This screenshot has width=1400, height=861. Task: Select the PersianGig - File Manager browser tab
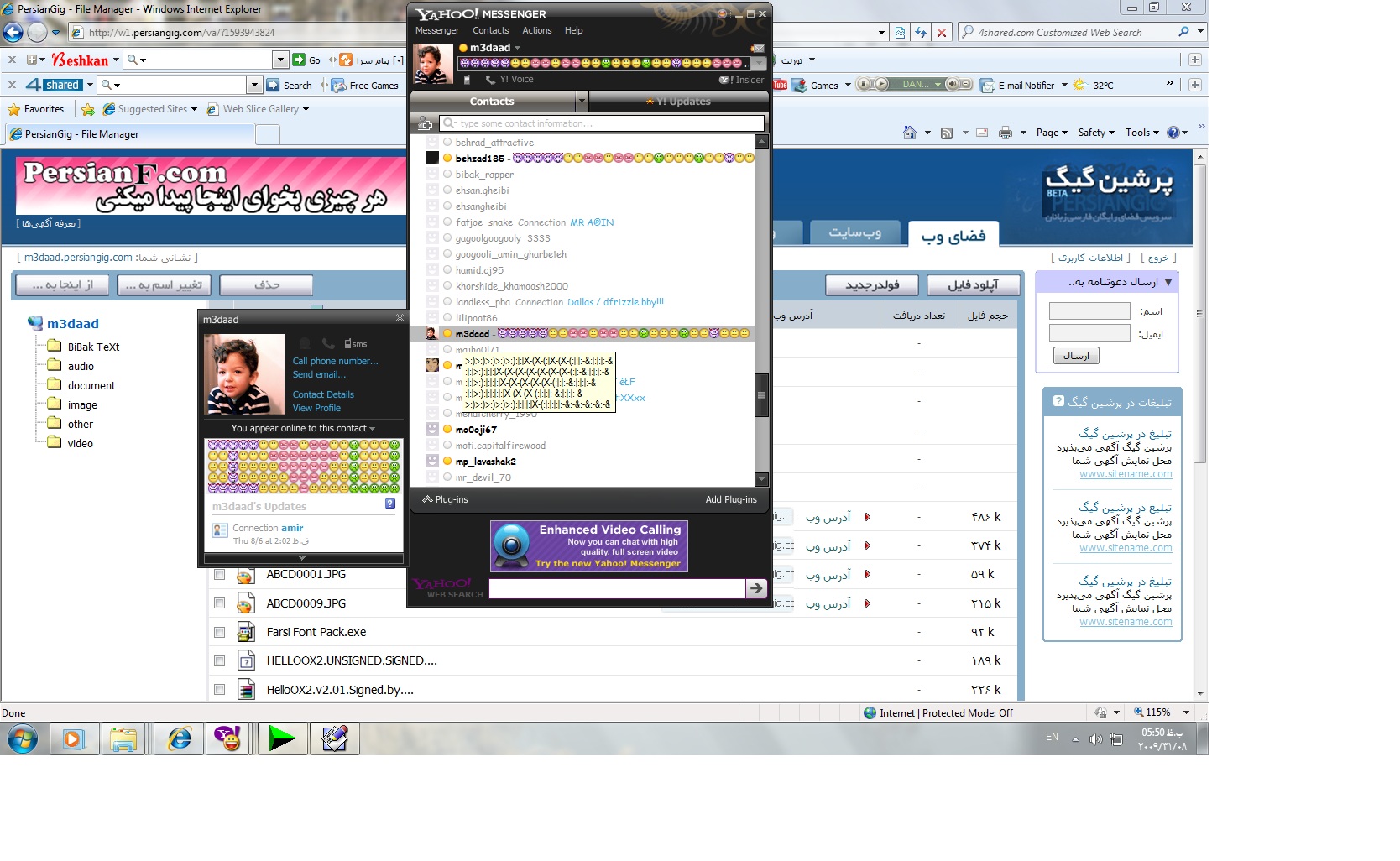(x=130, y=134)
